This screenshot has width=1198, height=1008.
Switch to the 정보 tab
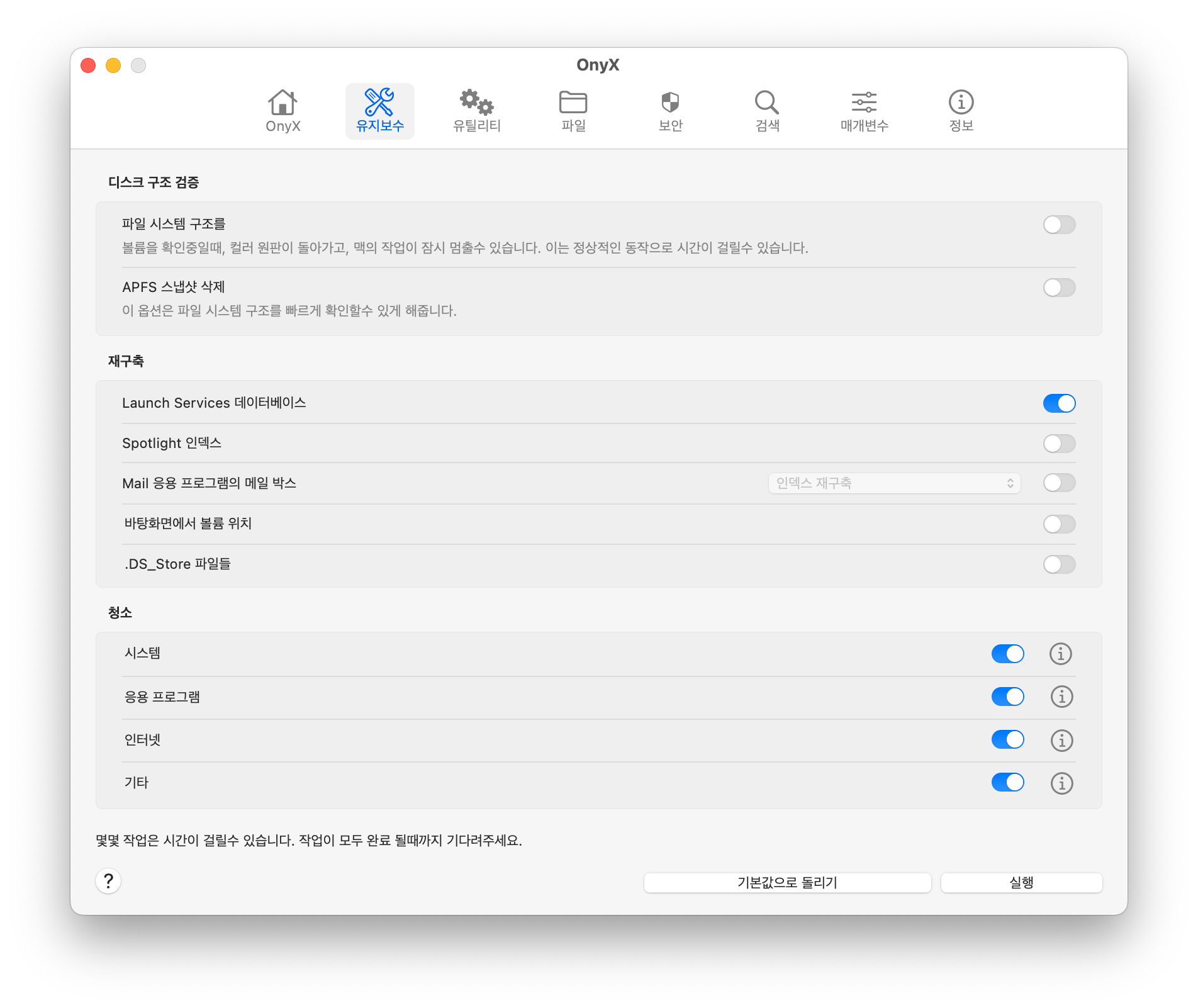tap(961, 111)
